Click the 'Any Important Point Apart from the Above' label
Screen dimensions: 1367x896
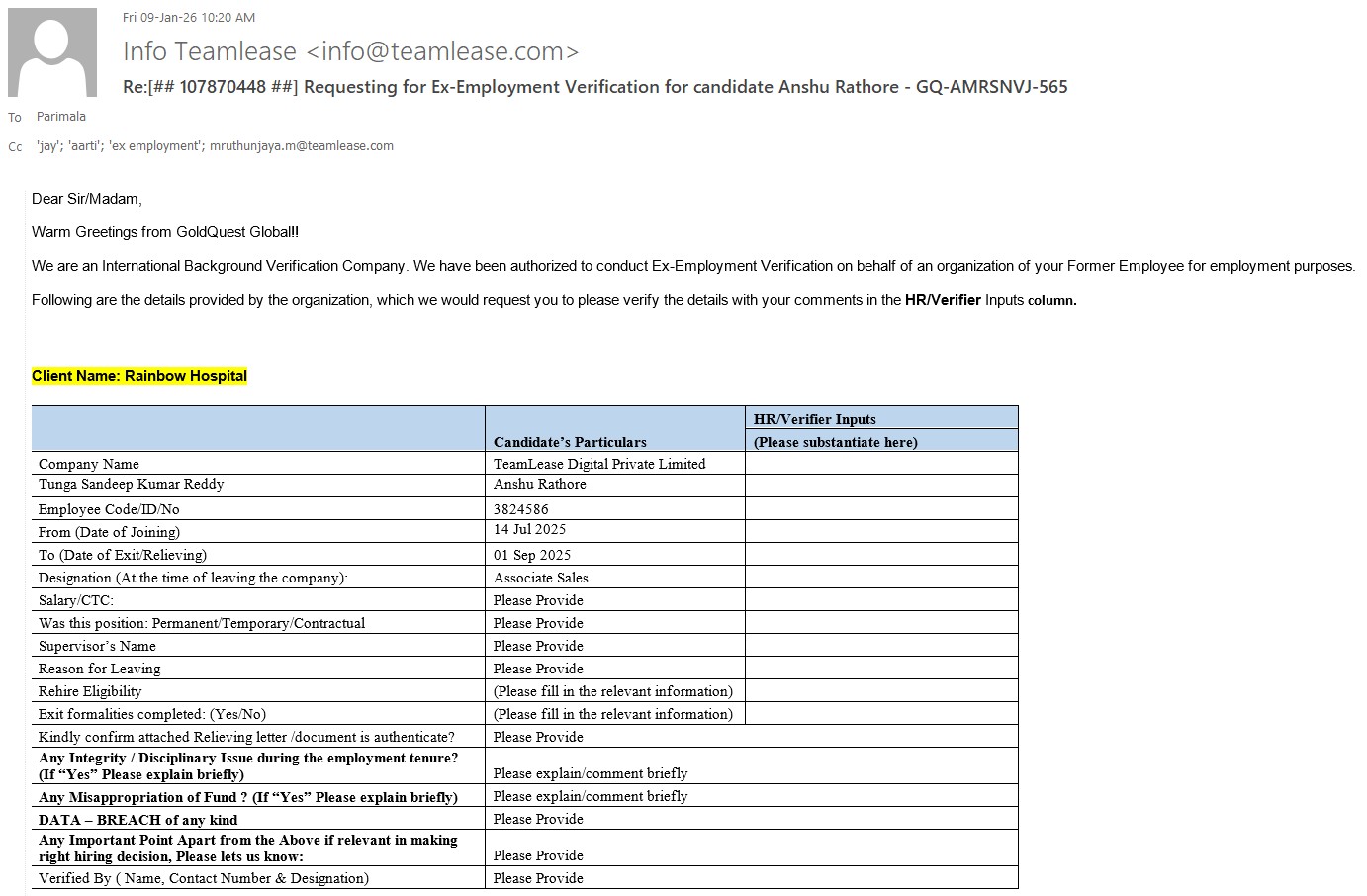[x=248, y=849]
